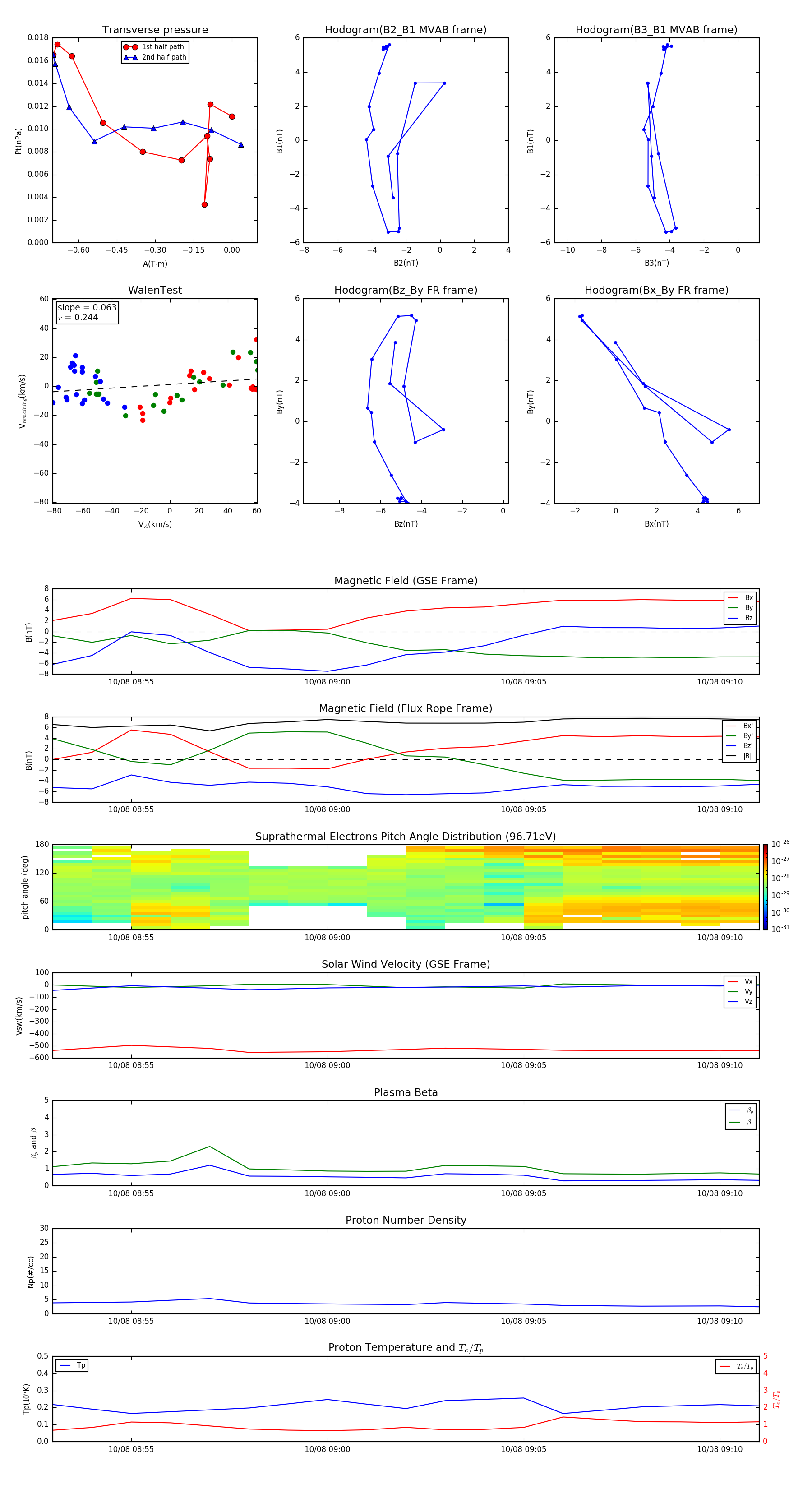The width and height of the screenshot is (812, 1489).
Task: Click the 'Hodogram(Bz_By FR frame)' title
Action: point(406,290)
